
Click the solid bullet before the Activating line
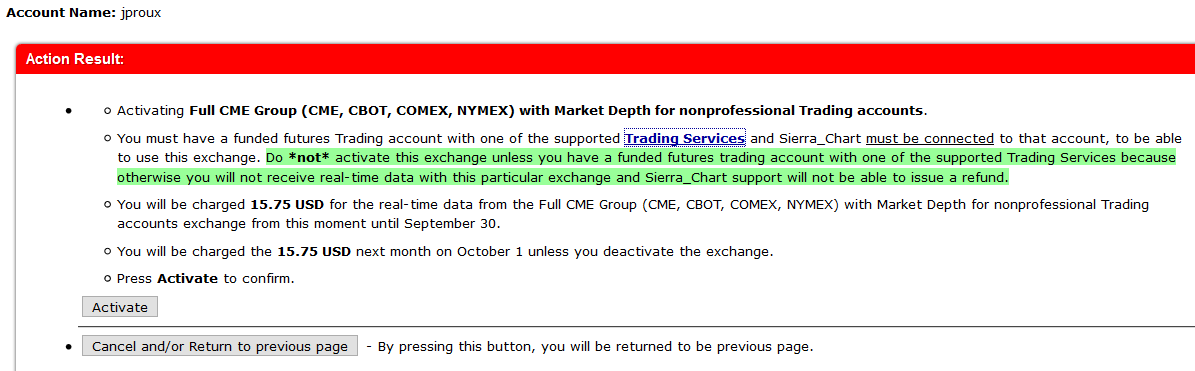point(69,111)
